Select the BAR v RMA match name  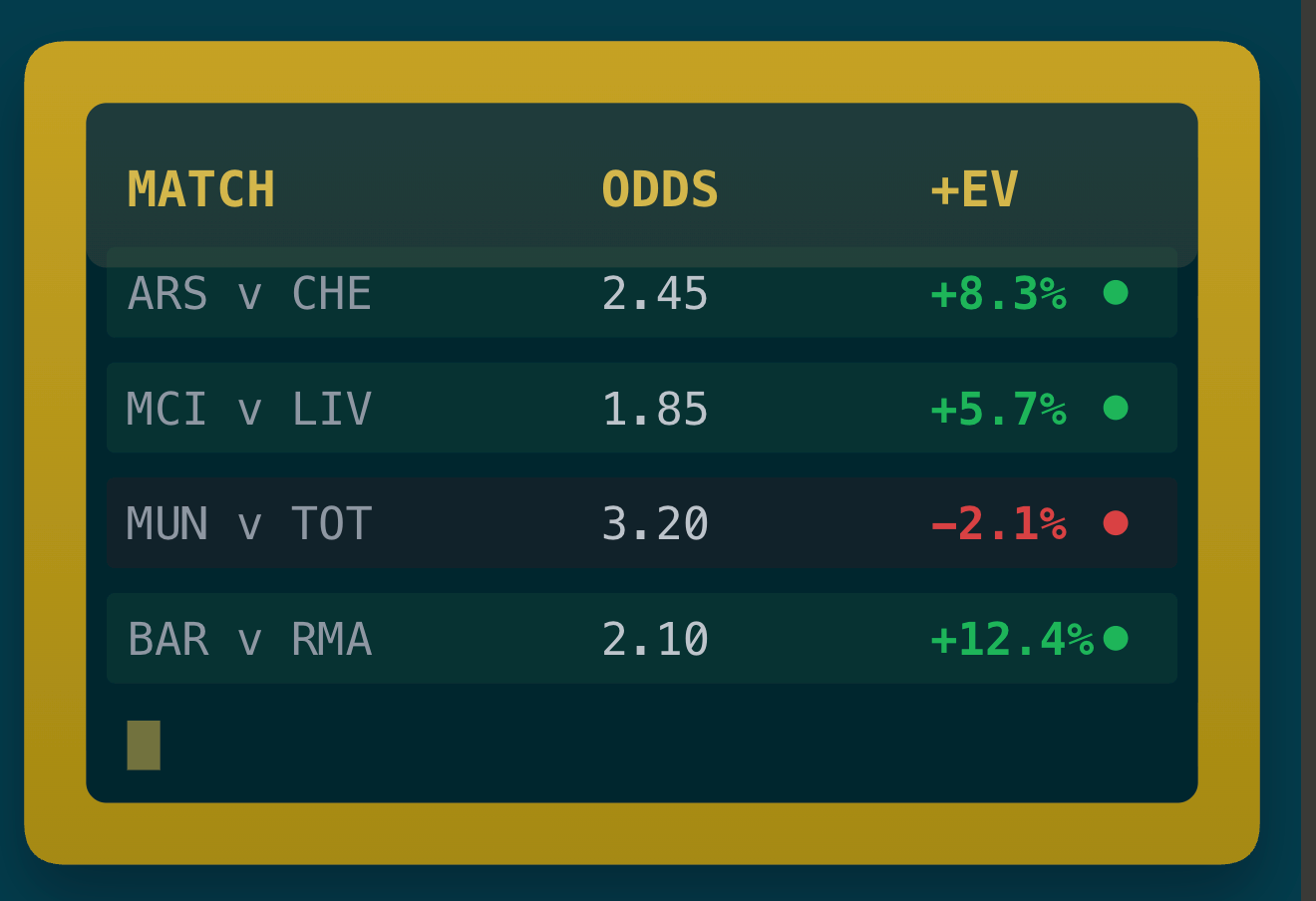tap(249, 640)
